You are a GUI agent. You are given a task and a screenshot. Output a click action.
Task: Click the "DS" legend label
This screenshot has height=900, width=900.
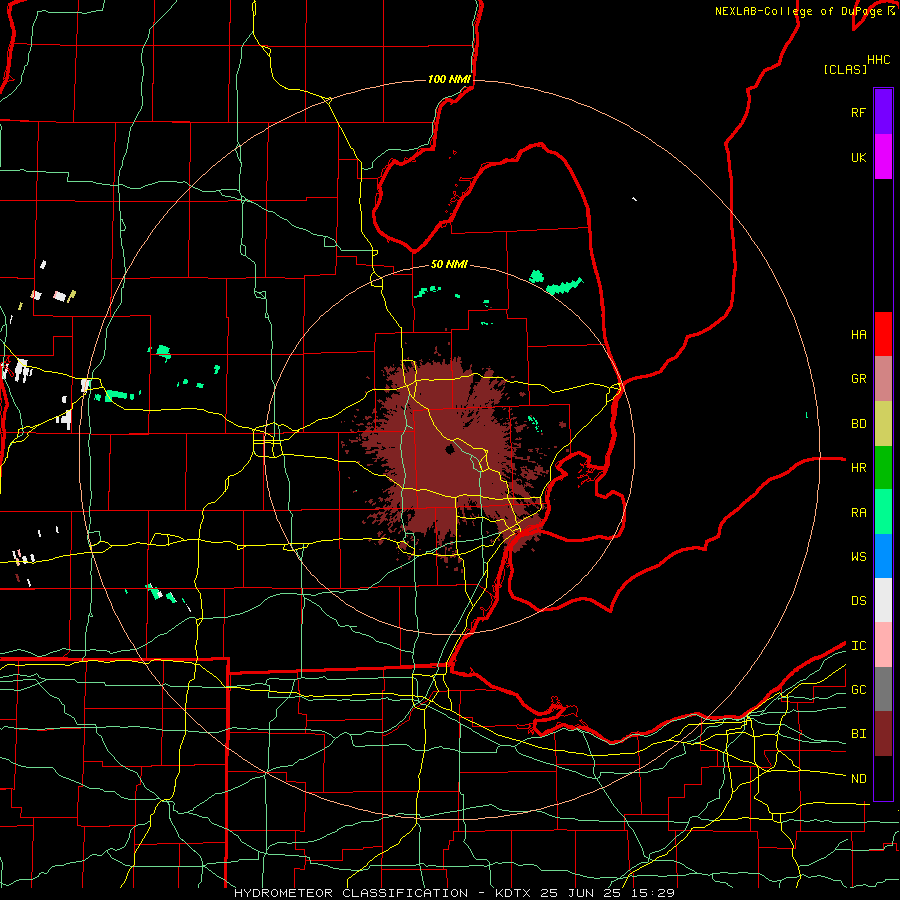858,600
